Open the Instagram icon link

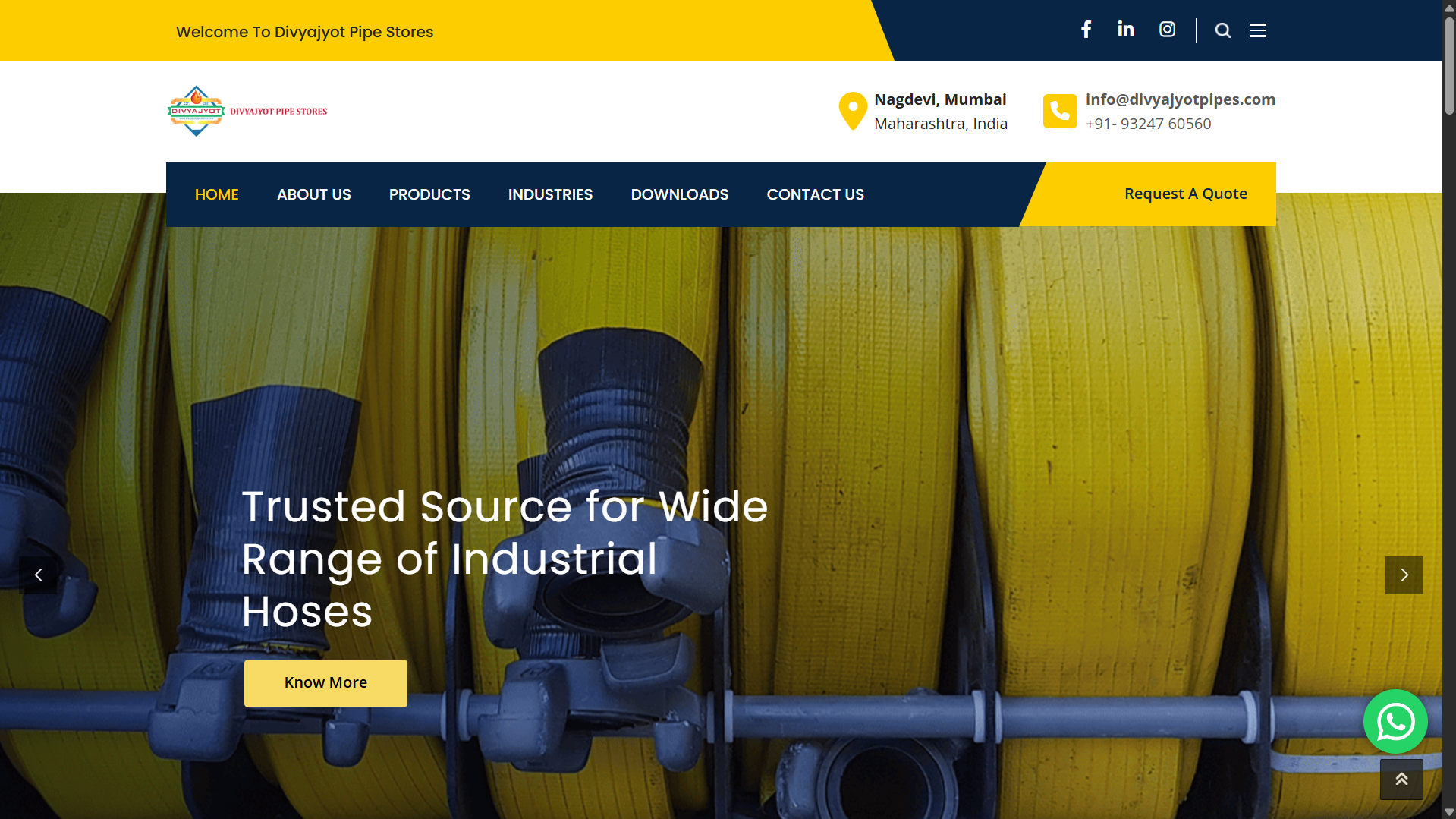pos(1167,30)
